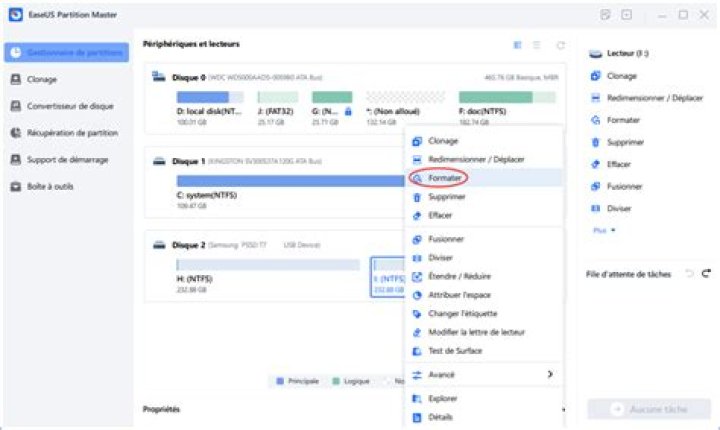Choose Supprimer in the context menu
720x430 pixels.
point(483,197)
